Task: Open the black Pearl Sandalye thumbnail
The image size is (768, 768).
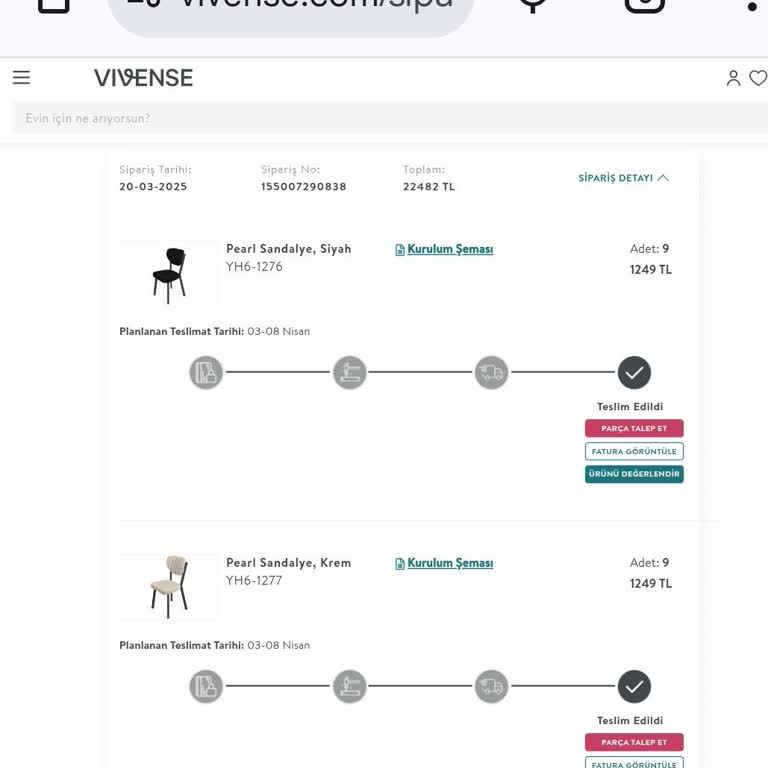Action: pyautogui.click(x=168, y=274)
